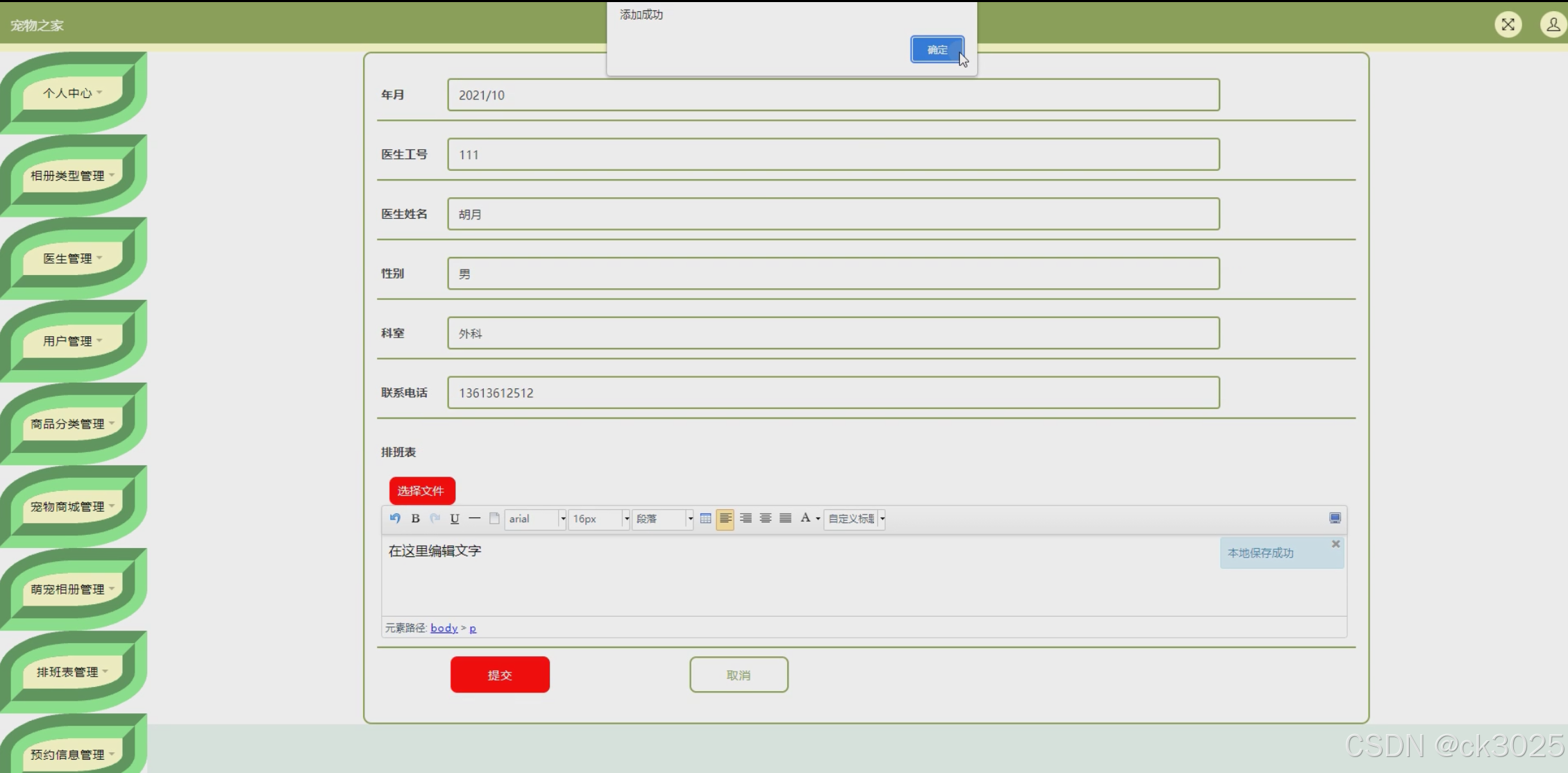Image resolution: width=1568 pixels, height=773 pixels.
Task: Open the arial font family dropdown
Action: [562, 519]
